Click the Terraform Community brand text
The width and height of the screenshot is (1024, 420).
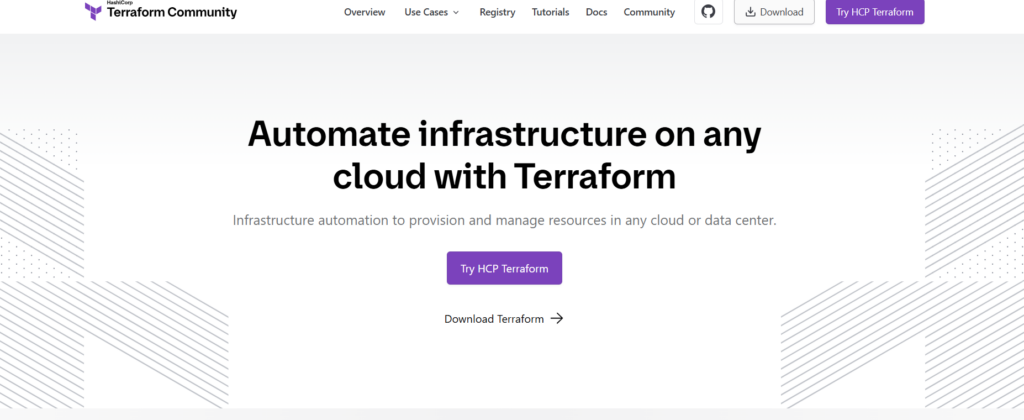(172, 12)
